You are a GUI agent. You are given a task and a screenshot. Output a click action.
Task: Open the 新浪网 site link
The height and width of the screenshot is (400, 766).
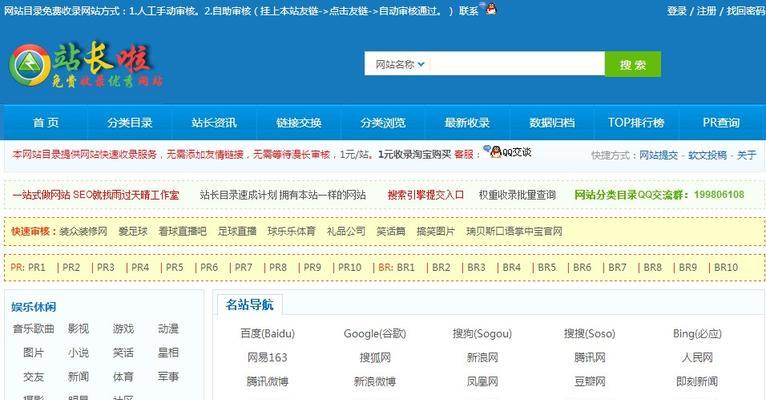[482, 358]
